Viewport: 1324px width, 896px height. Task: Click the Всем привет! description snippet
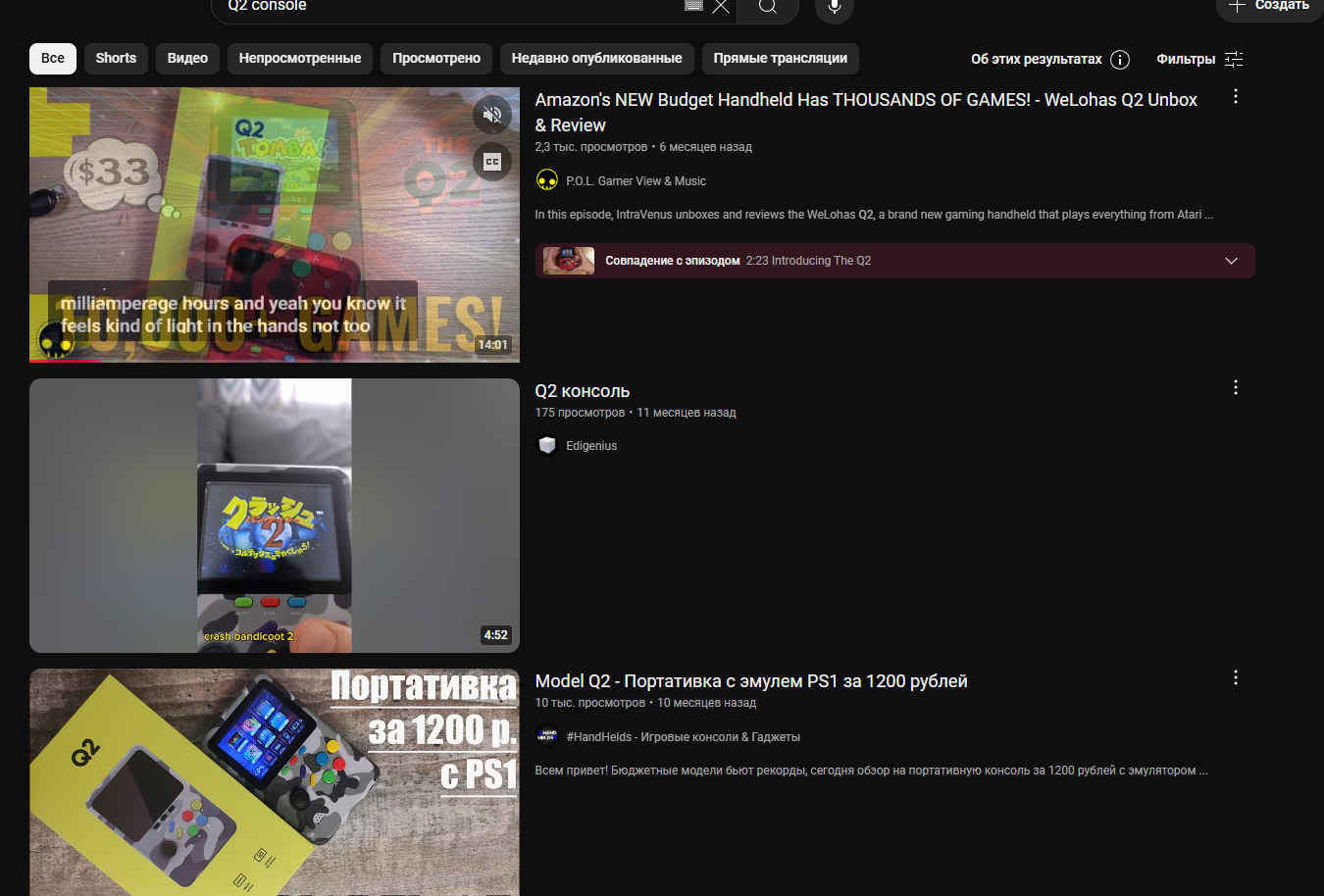click(871, 771)
